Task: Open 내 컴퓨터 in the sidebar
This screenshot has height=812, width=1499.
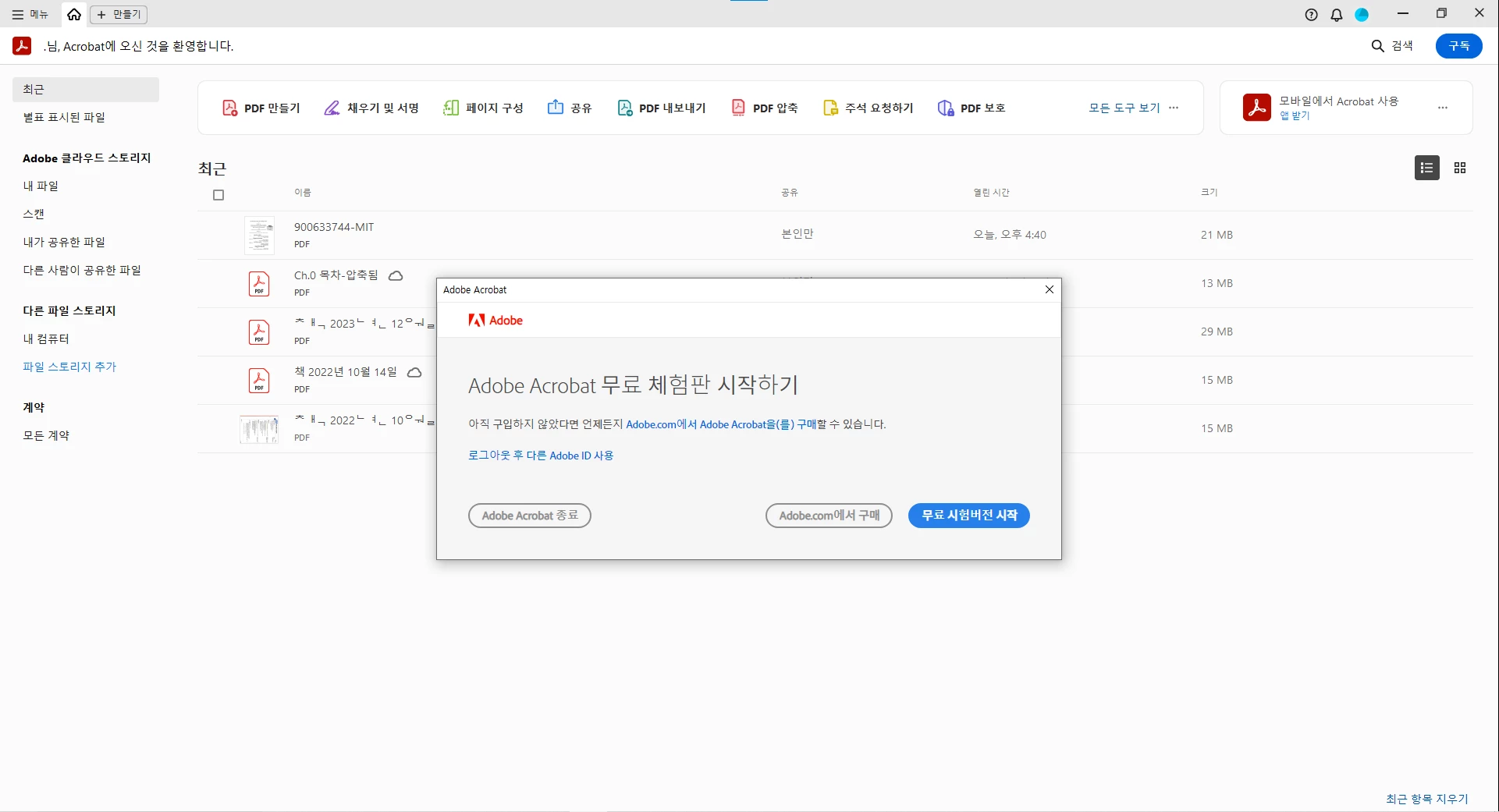Action: click(46, 339)
